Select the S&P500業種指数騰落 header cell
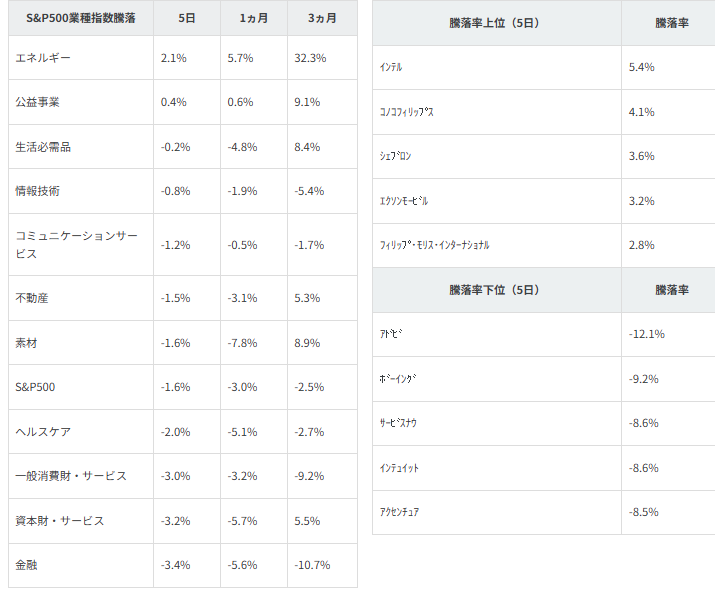 click(80, 19)
